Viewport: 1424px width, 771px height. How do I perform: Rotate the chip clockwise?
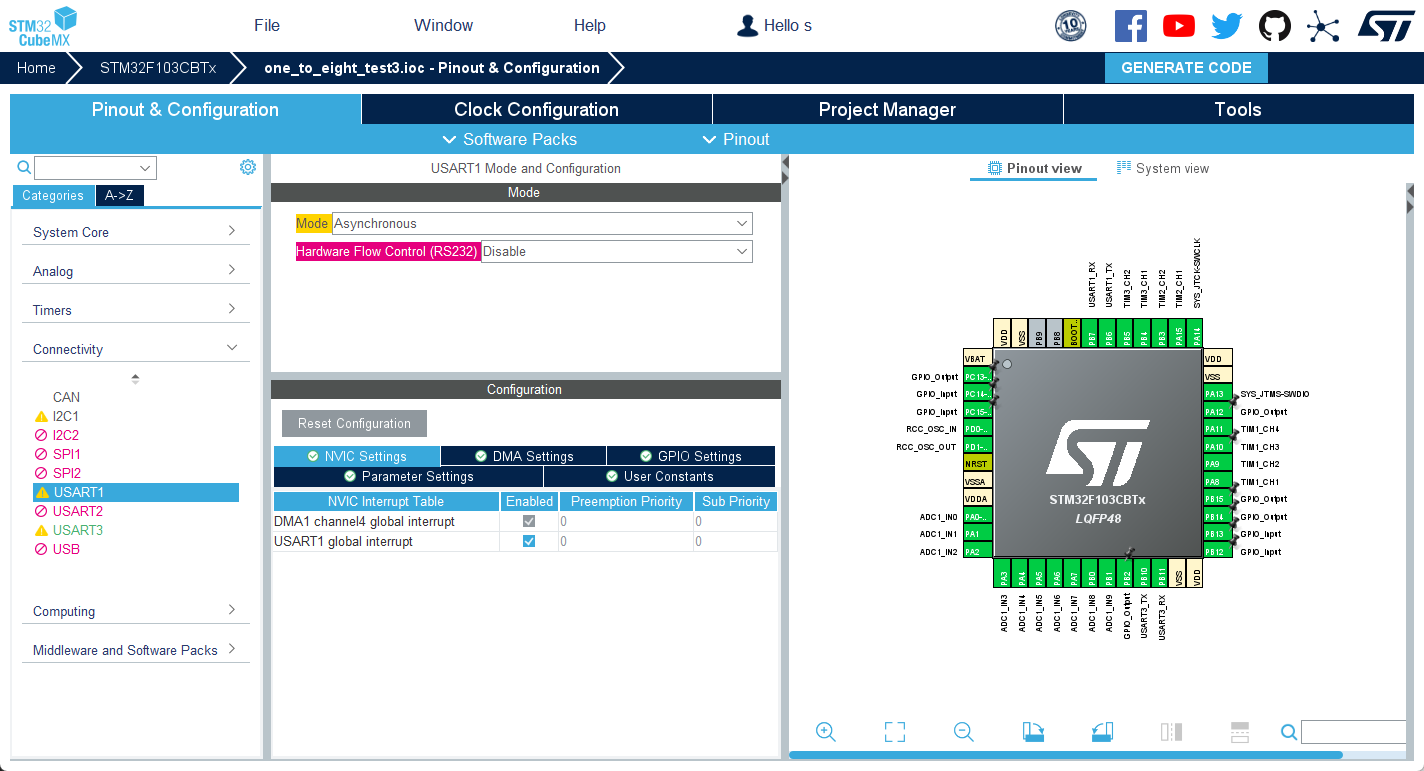1033,732
